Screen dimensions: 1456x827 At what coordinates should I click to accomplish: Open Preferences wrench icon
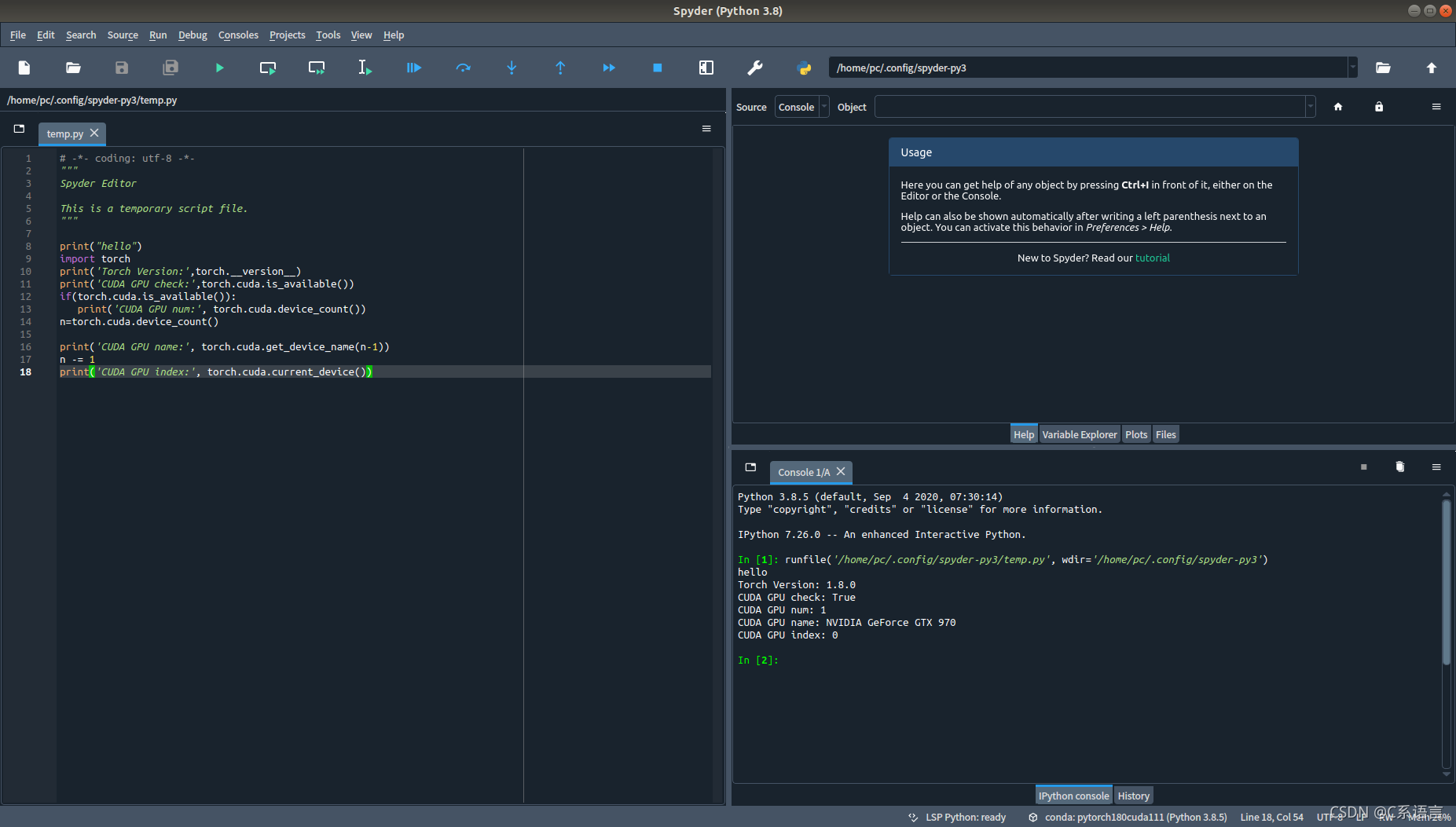[755, 68]
